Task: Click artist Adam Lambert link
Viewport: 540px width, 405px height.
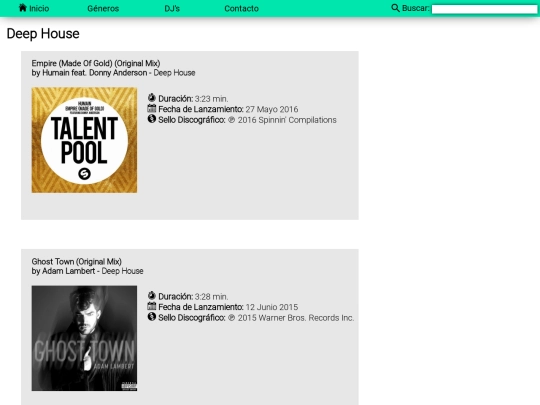Action: coord(68,271)
